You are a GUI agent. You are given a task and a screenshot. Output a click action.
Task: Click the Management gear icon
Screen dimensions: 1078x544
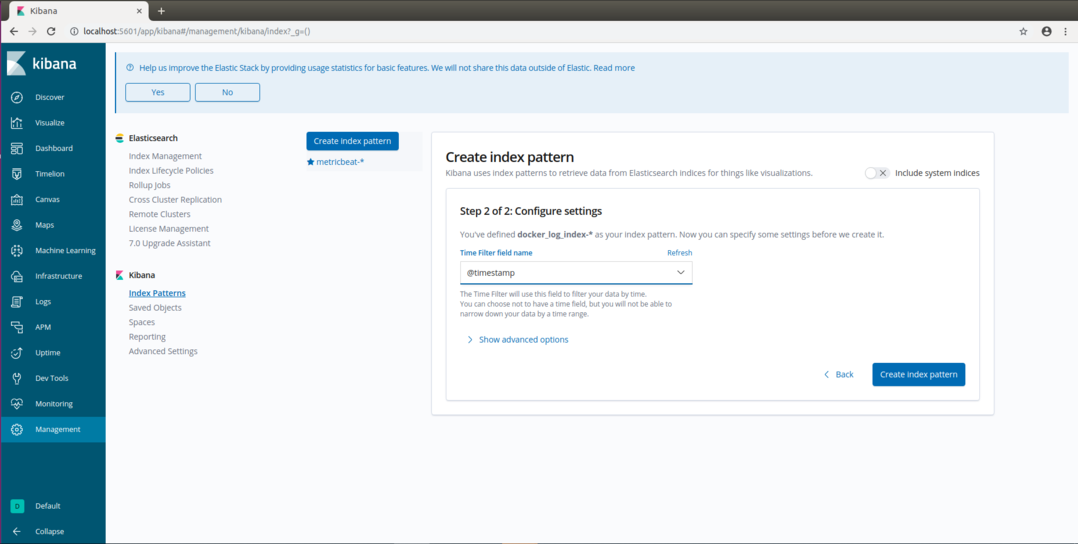[17, 429]
